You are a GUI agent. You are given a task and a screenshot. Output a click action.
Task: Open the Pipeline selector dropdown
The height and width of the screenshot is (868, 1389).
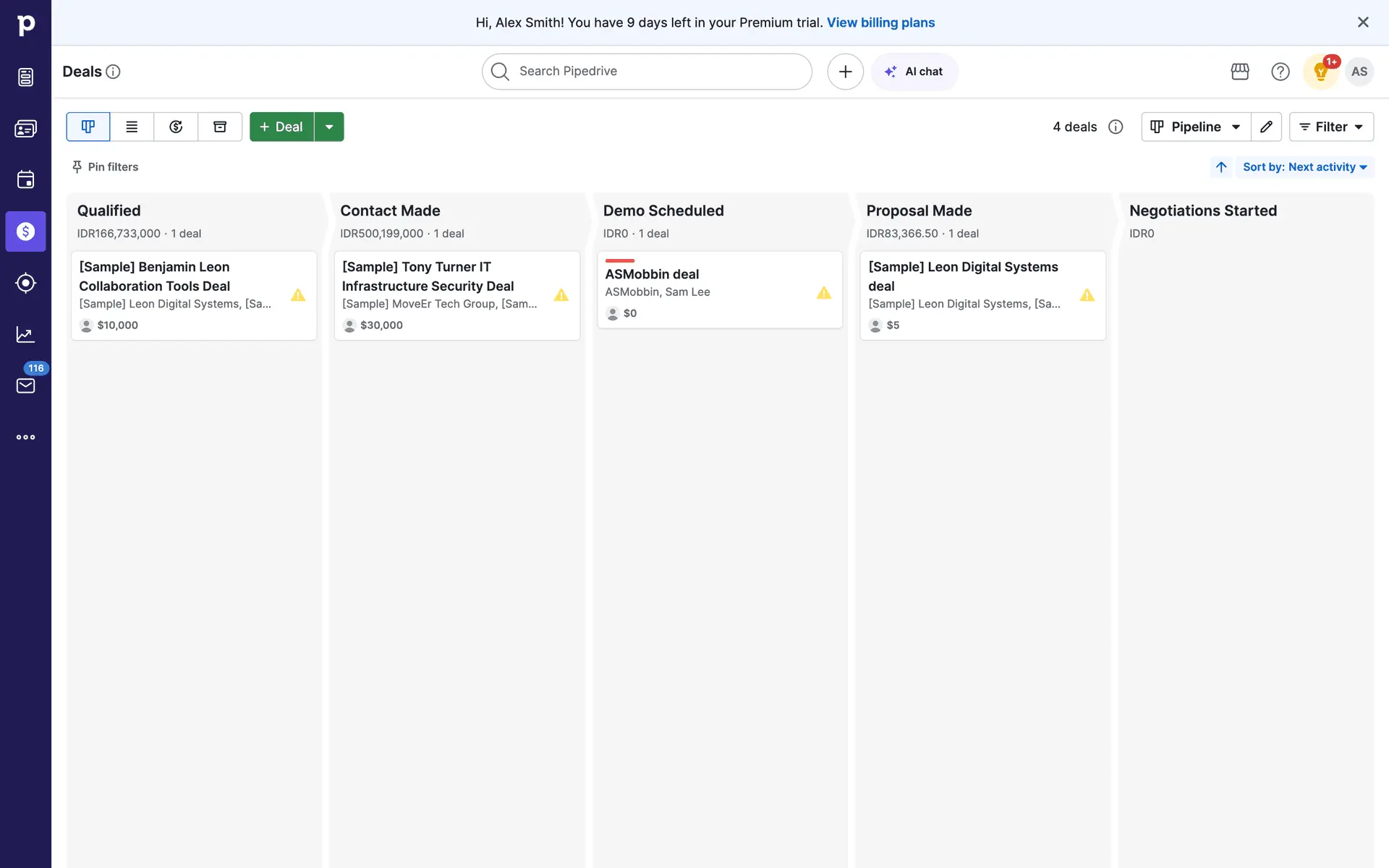1196,127
